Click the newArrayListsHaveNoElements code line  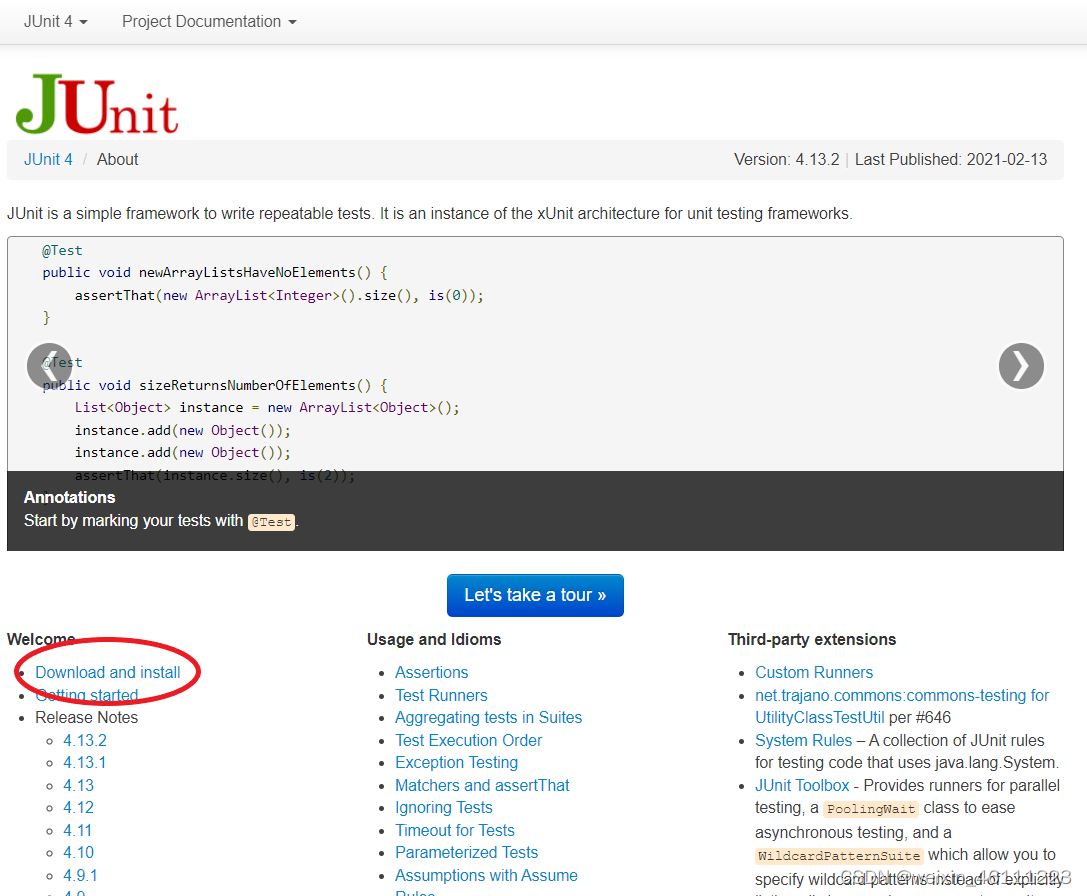(215, 273)
